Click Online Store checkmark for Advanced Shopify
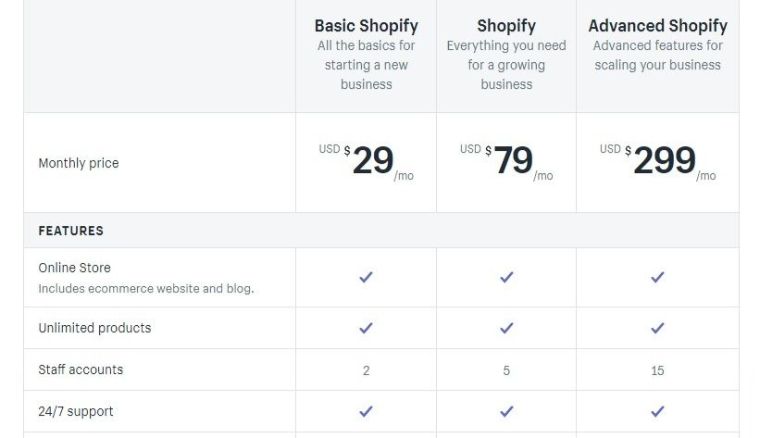Viewport: 760px width, 438px height. 657,277
